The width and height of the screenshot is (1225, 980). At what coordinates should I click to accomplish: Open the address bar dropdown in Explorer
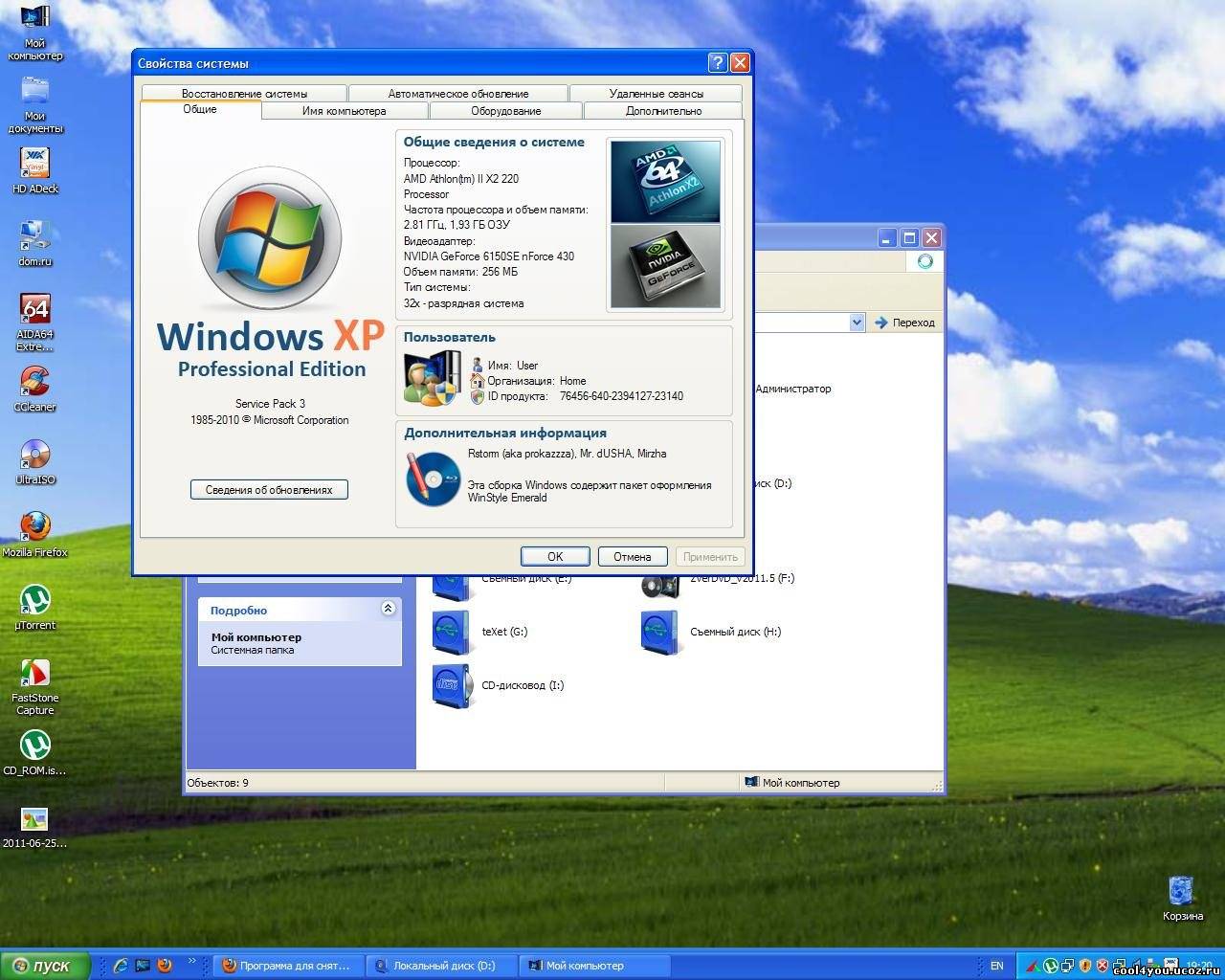(857, 323)
